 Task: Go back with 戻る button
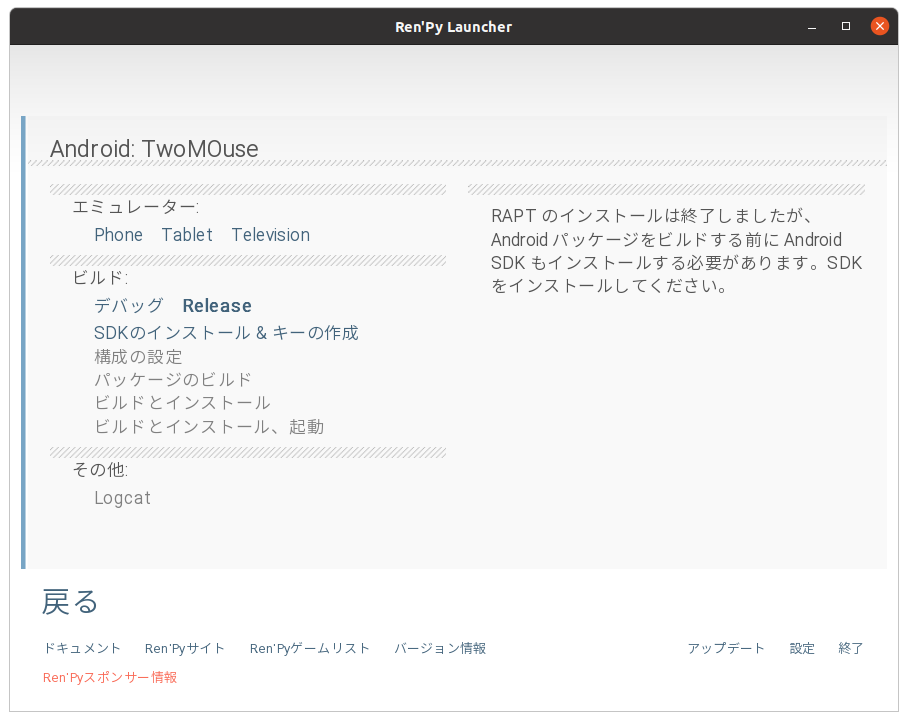[x=69, y=602]
